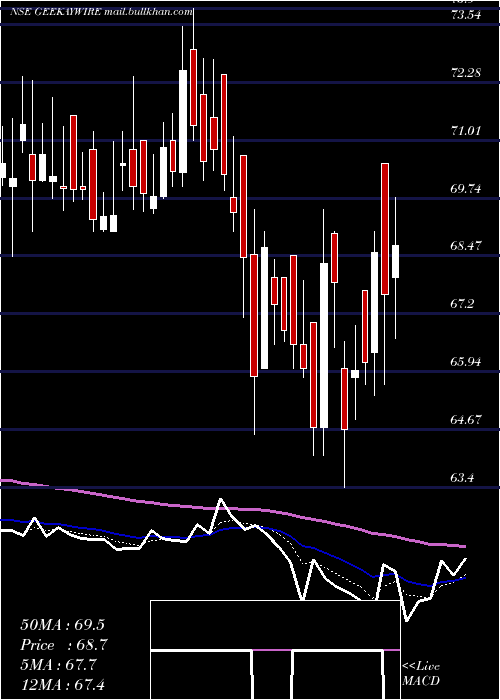
Task: Click the Price : 68.7 readout
Action: point(64,644)
